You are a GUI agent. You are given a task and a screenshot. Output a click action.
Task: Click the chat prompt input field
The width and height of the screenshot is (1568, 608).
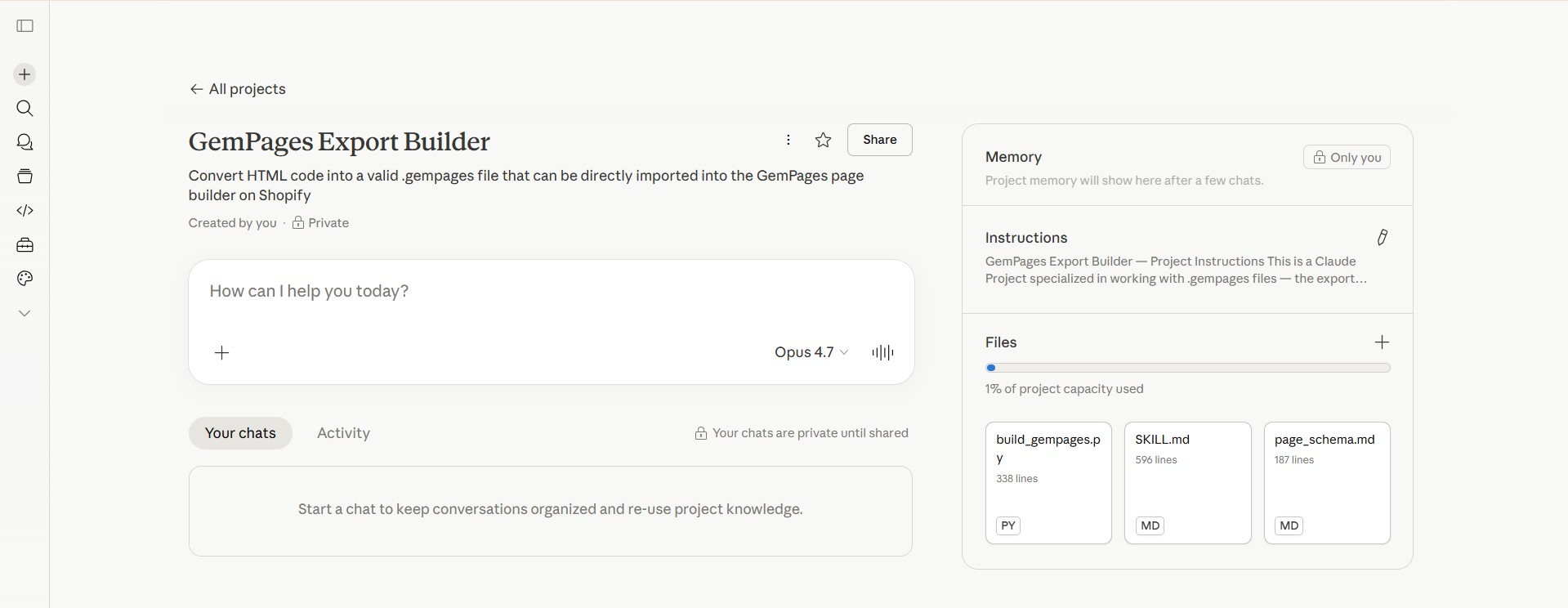pyautogui.click(x=551, y=292)
